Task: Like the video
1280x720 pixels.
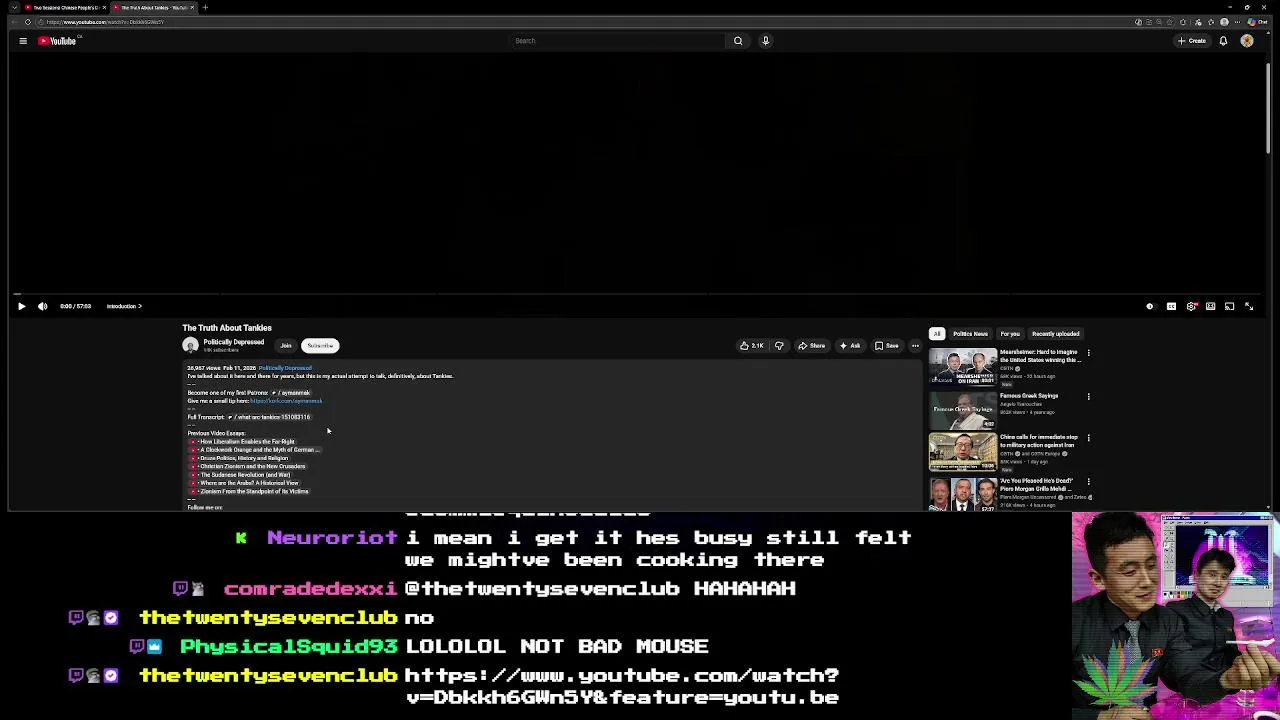Action: [752, 346]
